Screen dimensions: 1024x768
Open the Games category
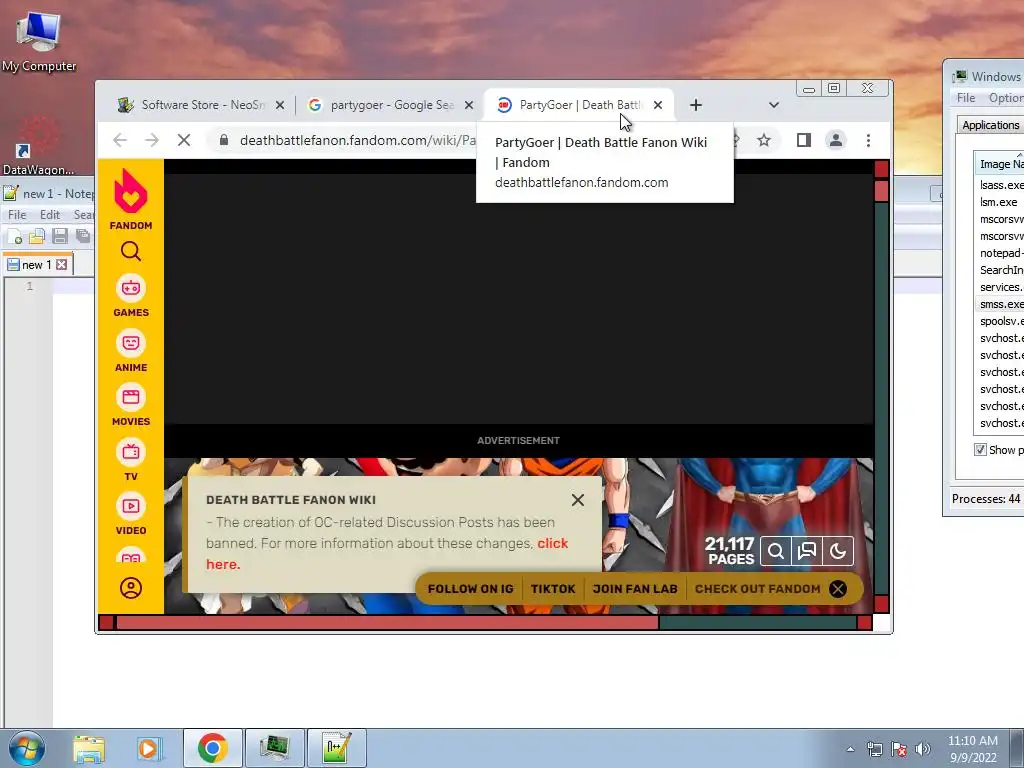131,296
